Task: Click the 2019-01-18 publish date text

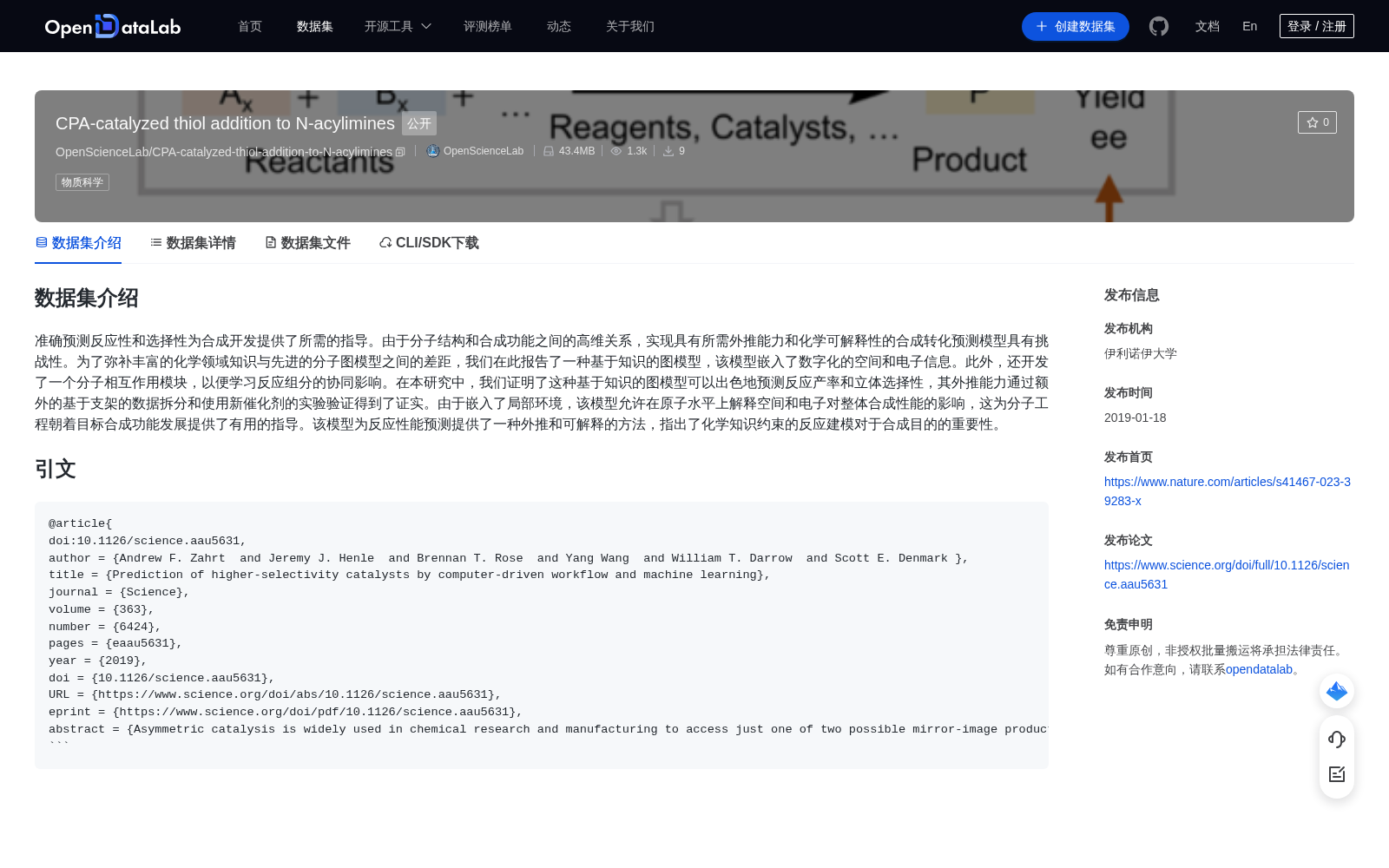Action: [x=1136, y=418]
